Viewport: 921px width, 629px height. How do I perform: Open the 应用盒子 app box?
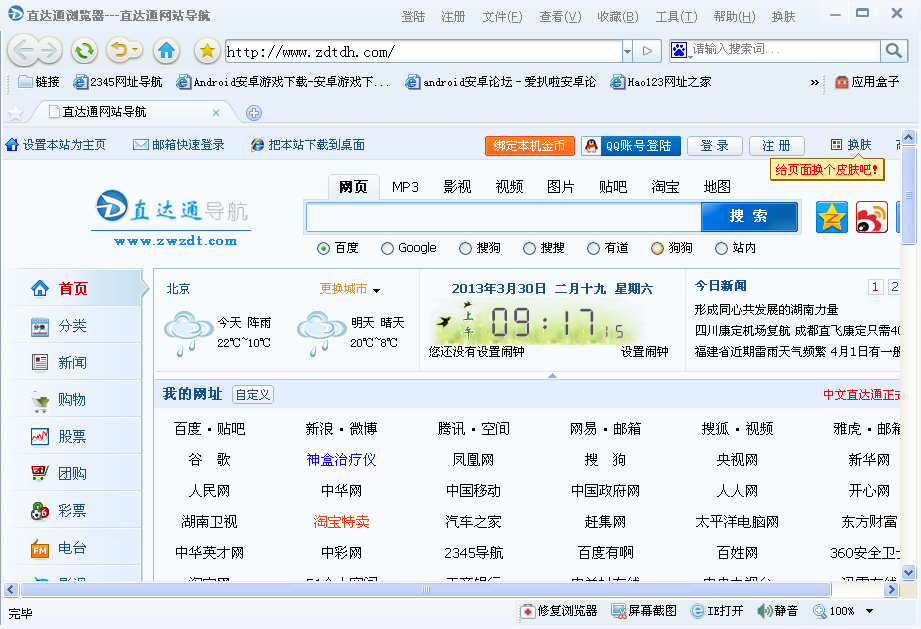point(868,82)
